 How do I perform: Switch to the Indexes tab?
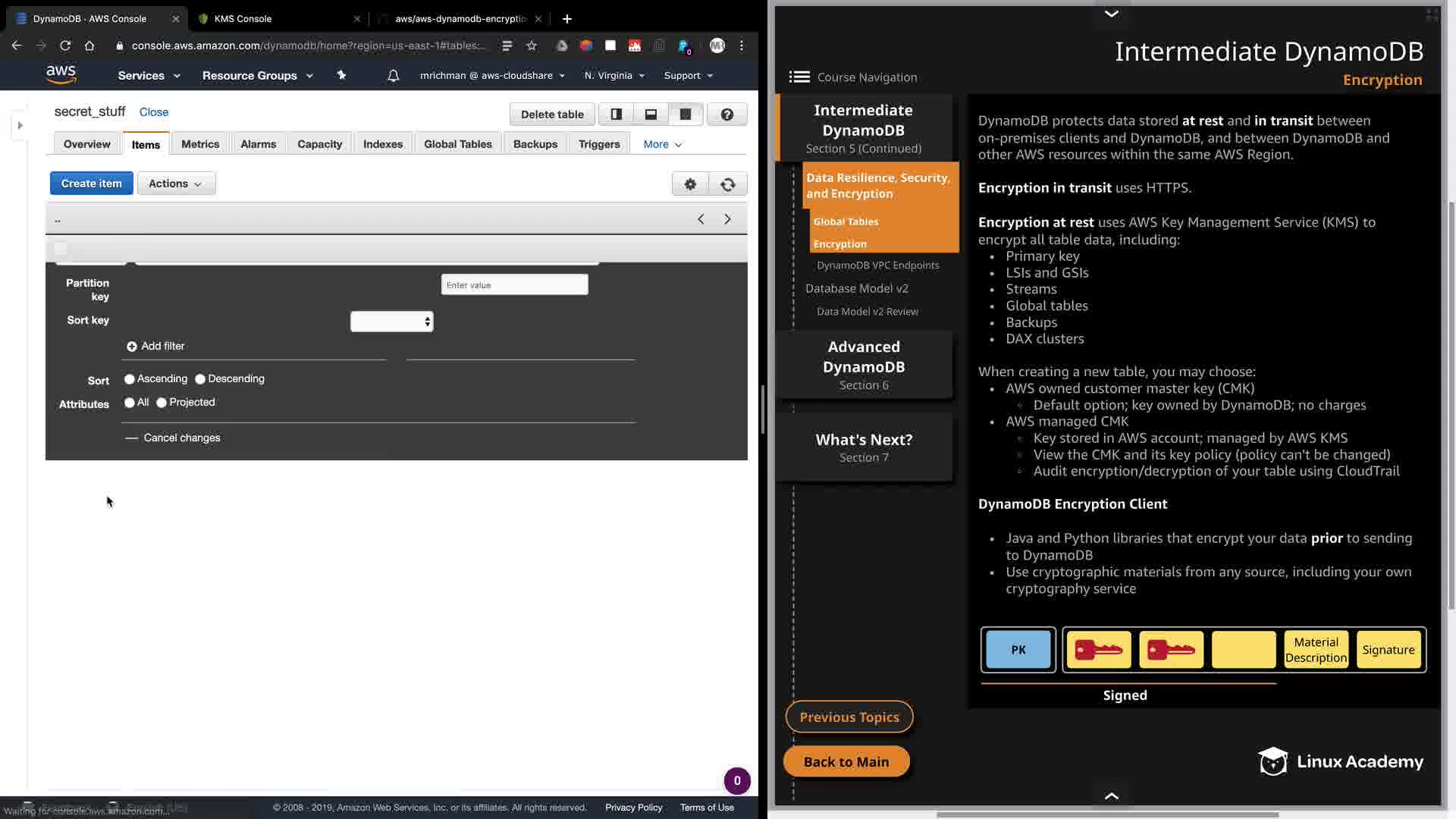pyautogui.click(x=382, y=144)
